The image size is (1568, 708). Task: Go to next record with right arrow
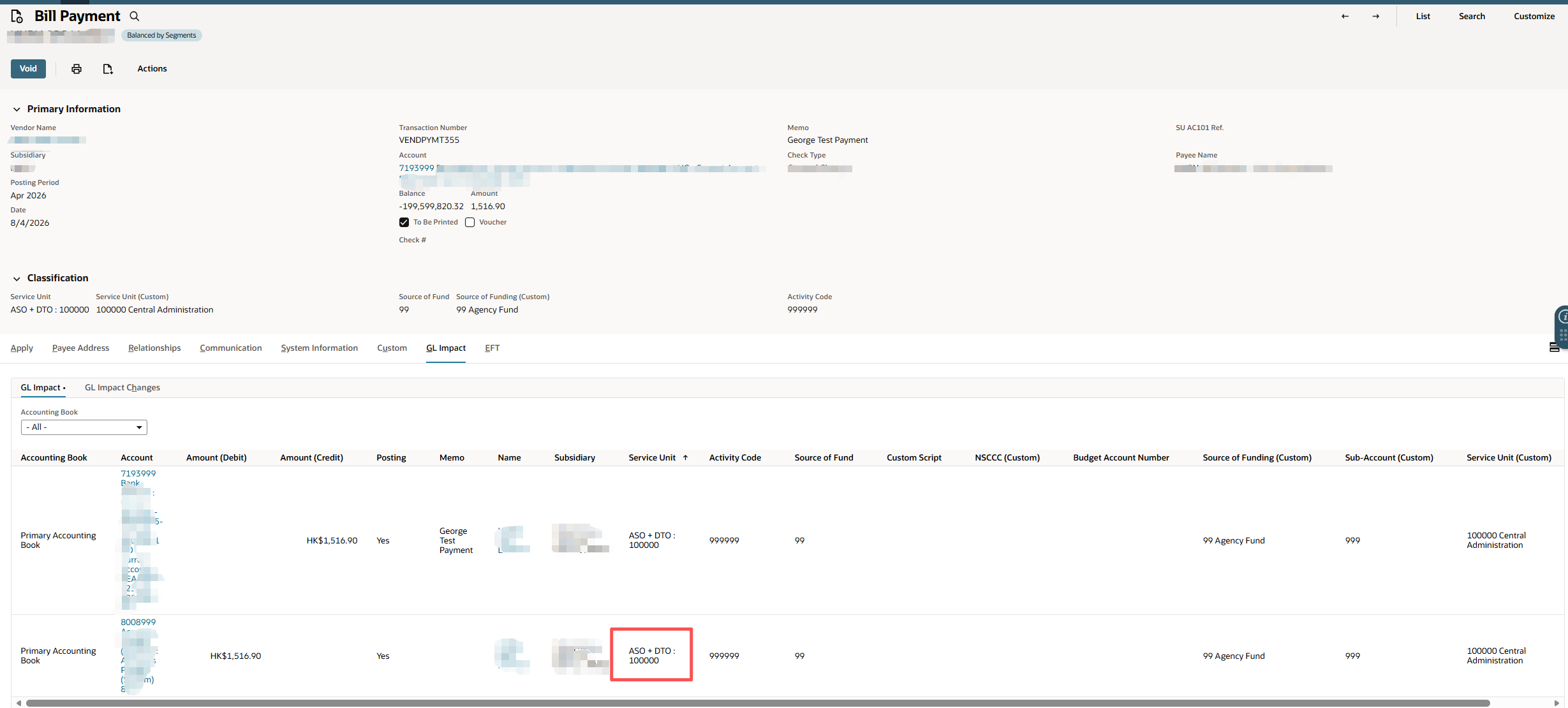[1376, 16]
